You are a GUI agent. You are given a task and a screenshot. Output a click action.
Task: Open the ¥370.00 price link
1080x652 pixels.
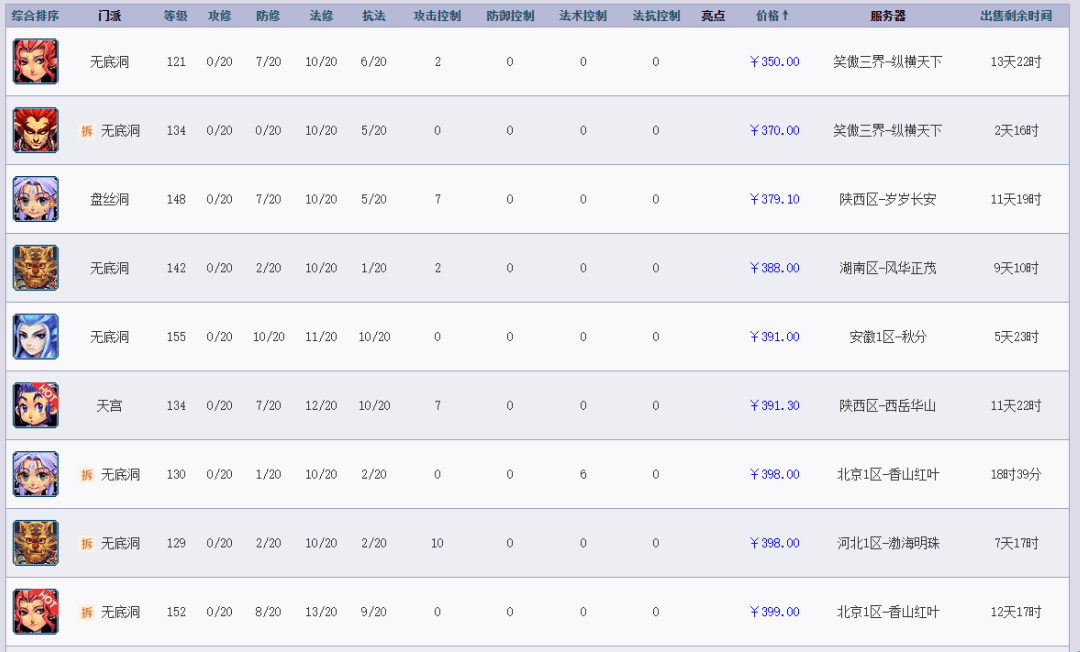(x=774, y=131)
